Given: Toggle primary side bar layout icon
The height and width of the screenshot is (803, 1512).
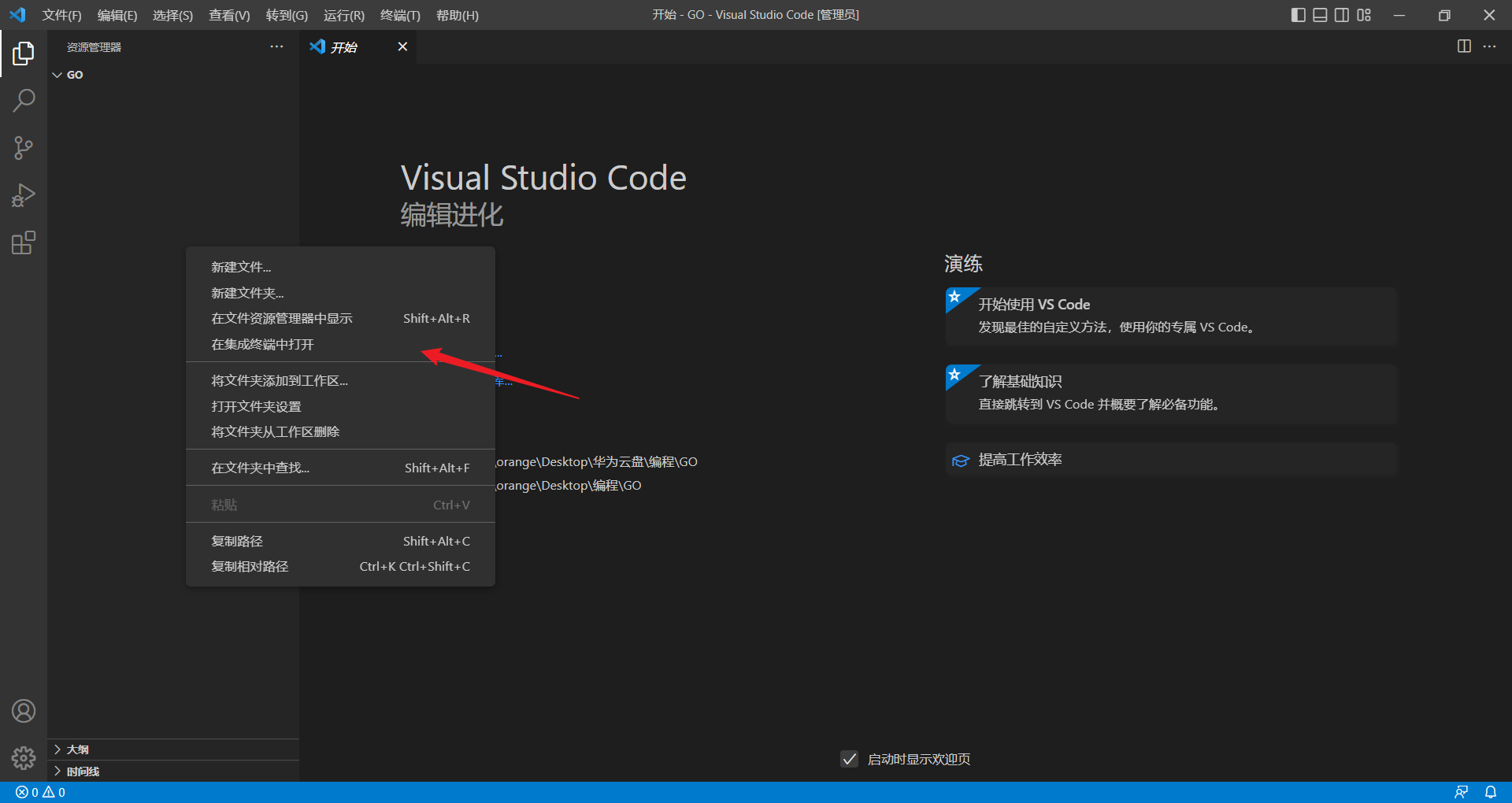Looking at the screenshot, I should (x=1299, y=15).
